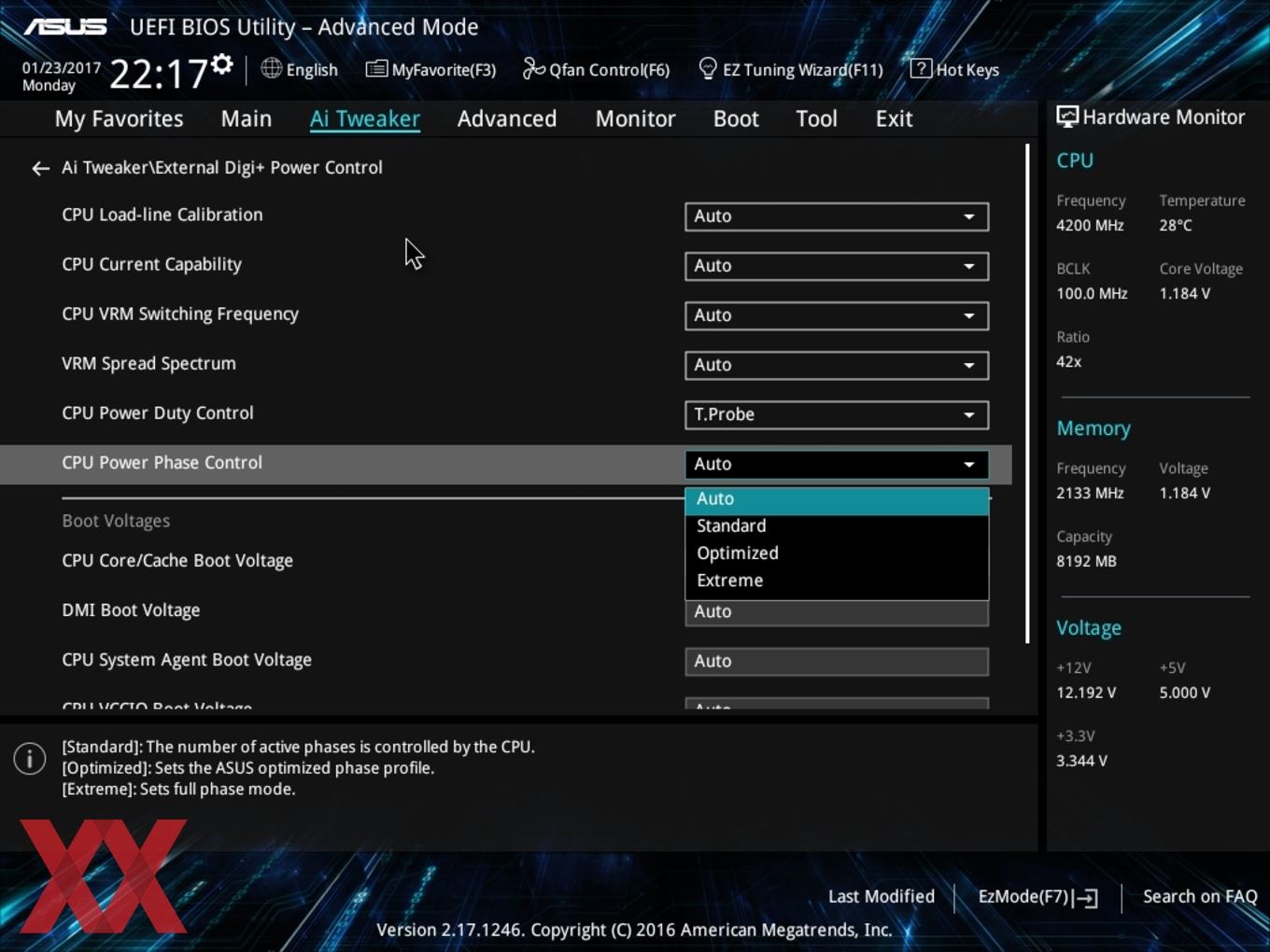This screenshot has width=1270, height=952.
Task: Switch to My Favorites tab
Action: [119, 119]
